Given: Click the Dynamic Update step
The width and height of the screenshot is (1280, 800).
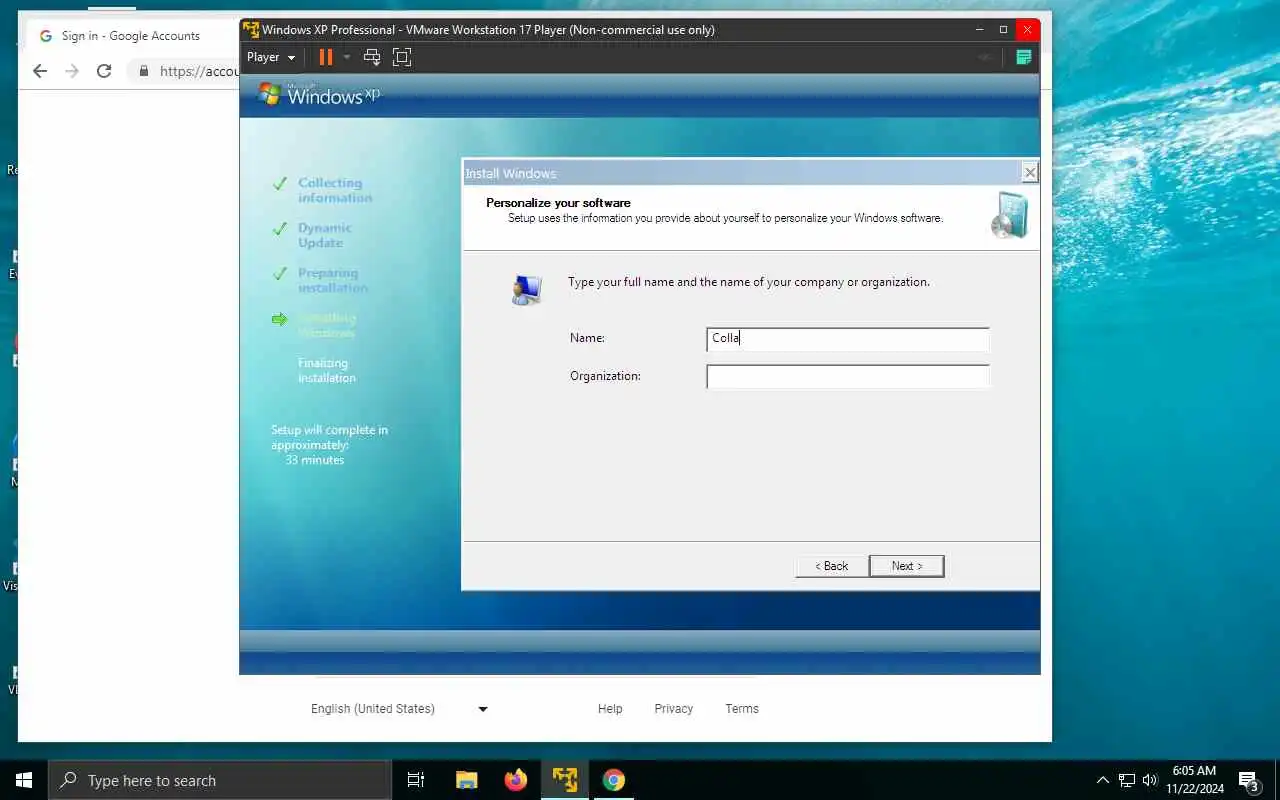Looking at the screenshot, I should 324,235.
